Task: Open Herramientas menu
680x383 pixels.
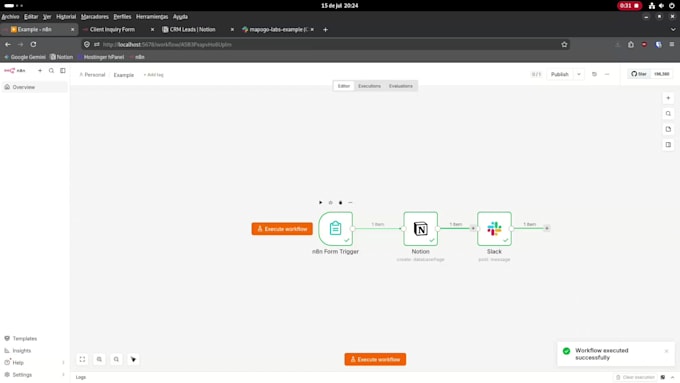Action: pyautogui.click(x=152, y=16)
